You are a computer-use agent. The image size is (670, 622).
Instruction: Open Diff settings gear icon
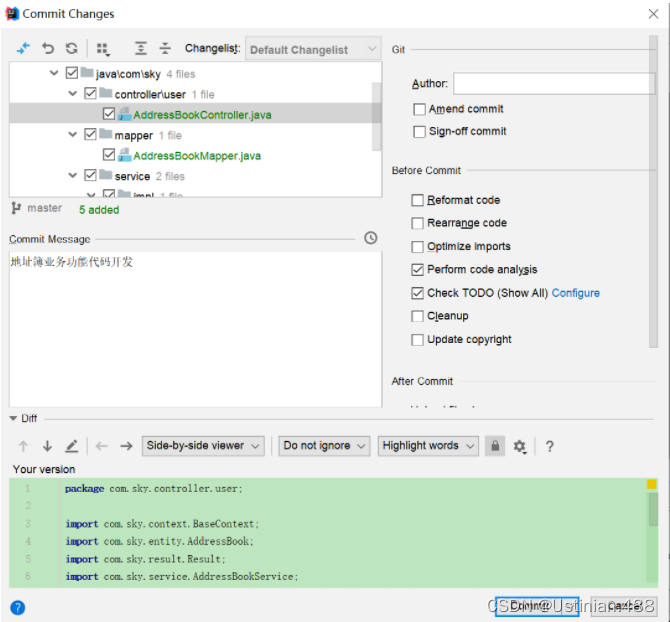click(x=520, y=446)
